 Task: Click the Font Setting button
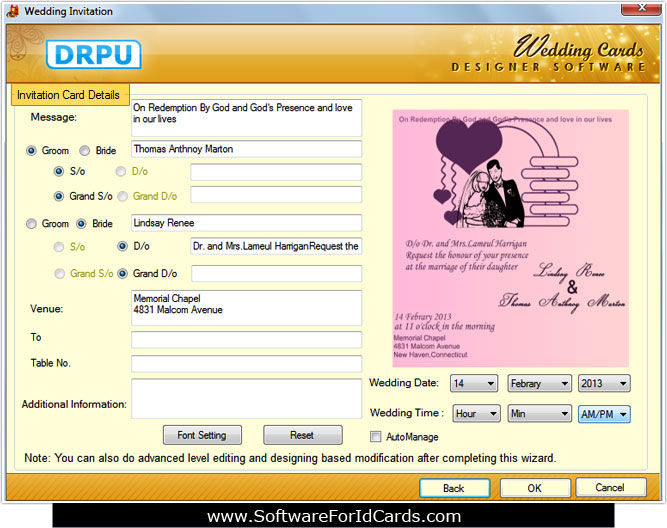coord(202,435)
